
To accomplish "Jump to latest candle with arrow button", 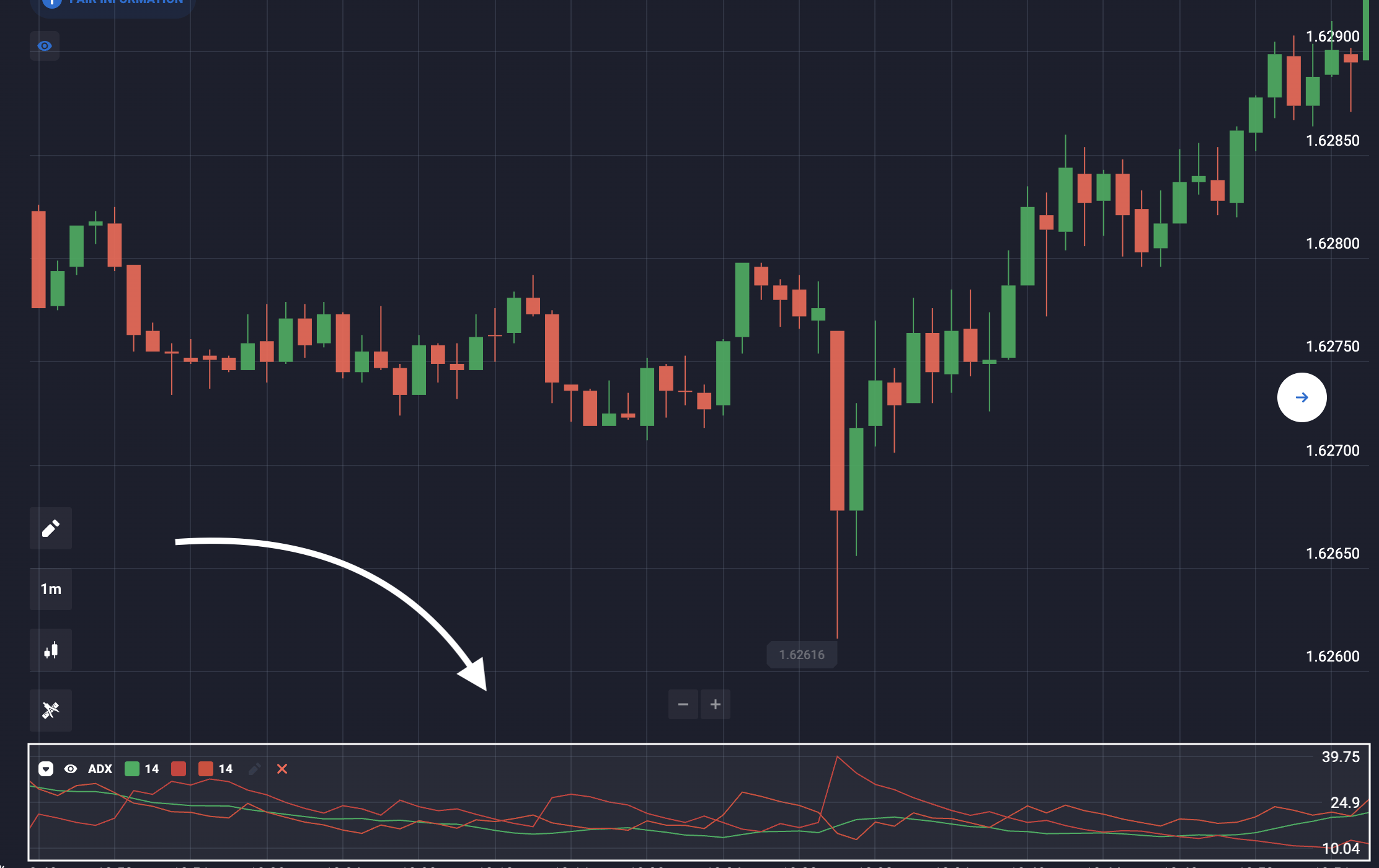I will tap(1301, 397).
